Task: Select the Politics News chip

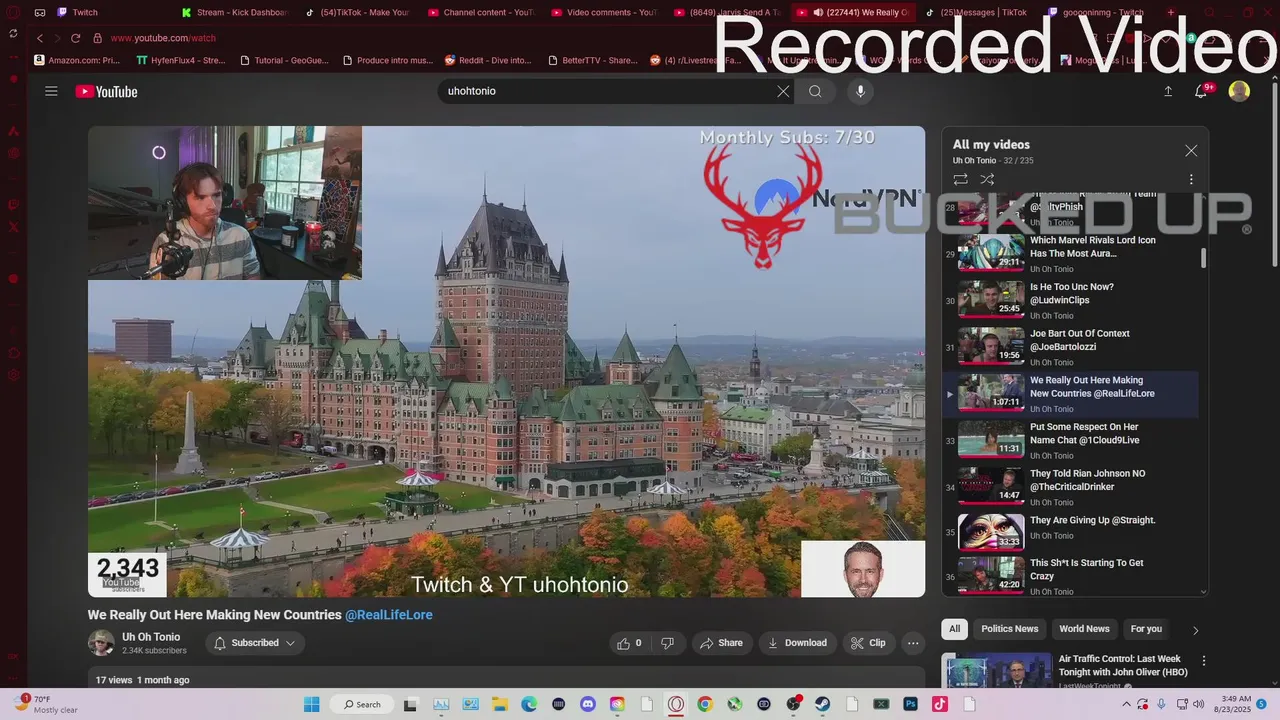Action: 1009,629
